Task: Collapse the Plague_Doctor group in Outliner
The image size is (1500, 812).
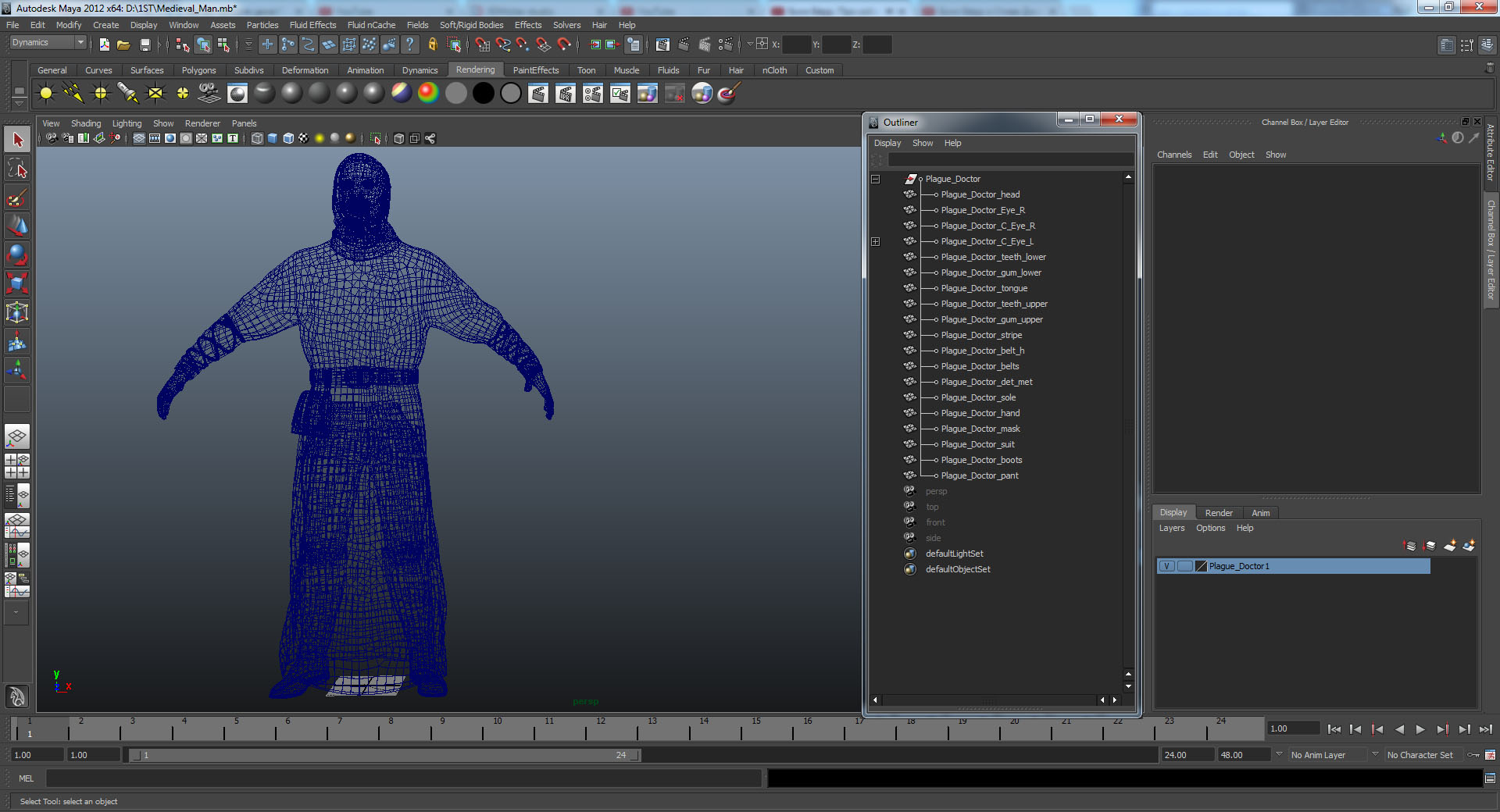Action: [x=876, y=180]
